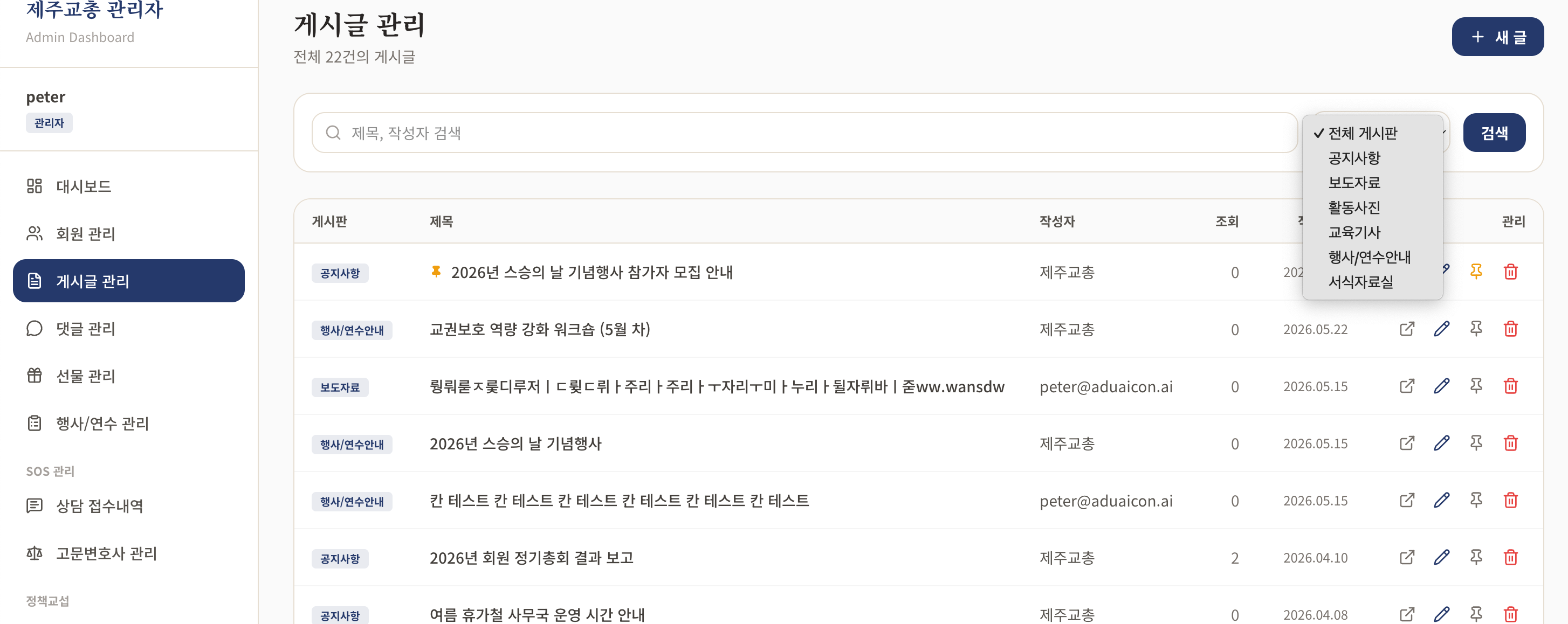Open 칸 테스트 post in new window
Screen dimensions: 1568x624
coord(1407,501)
